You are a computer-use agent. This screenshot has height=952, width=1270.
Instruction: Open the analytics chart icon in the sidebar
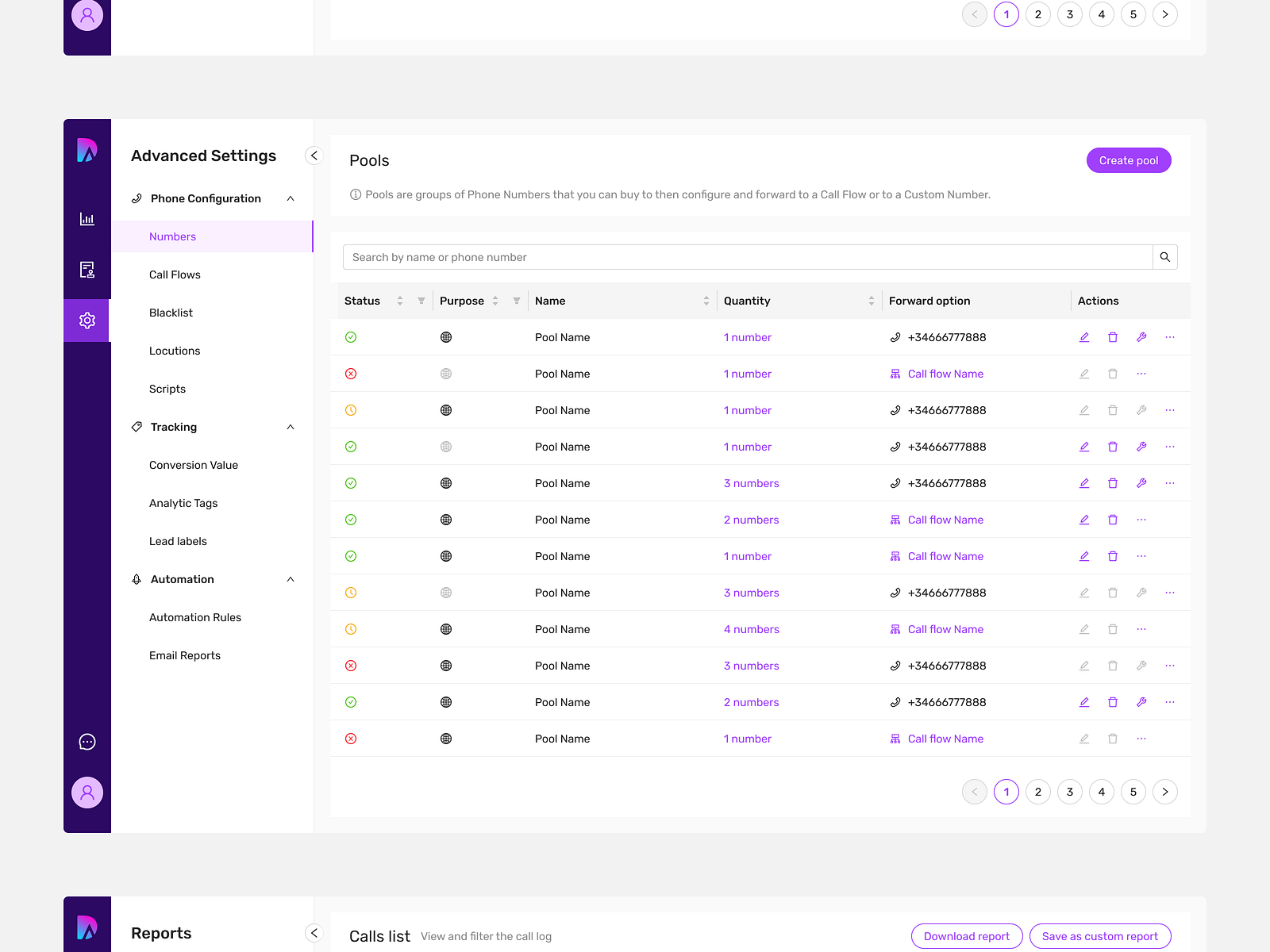pos(87,219)
